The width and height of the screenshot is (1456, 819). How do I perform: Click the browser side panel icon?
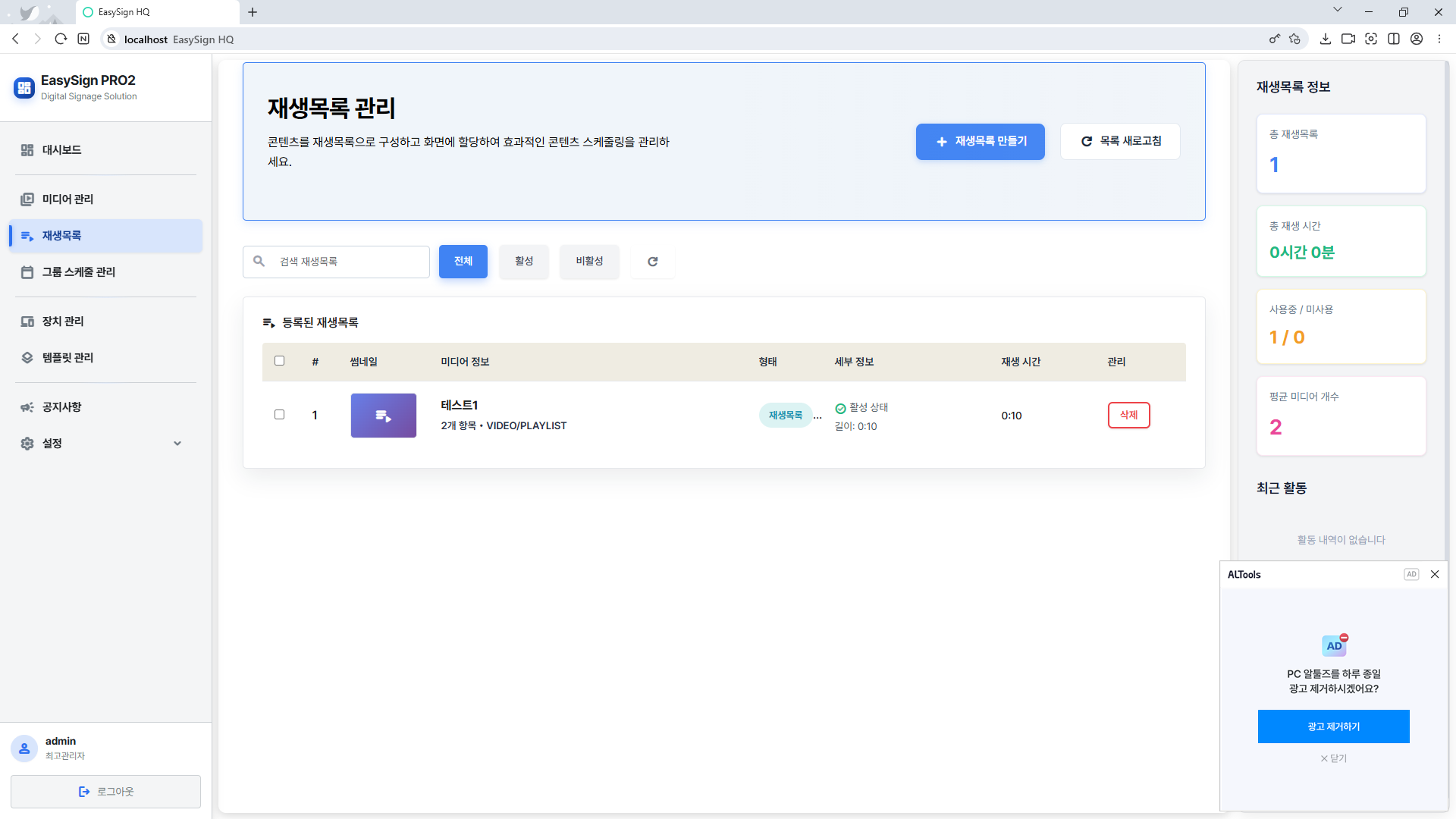click(x=1393, y=39)
